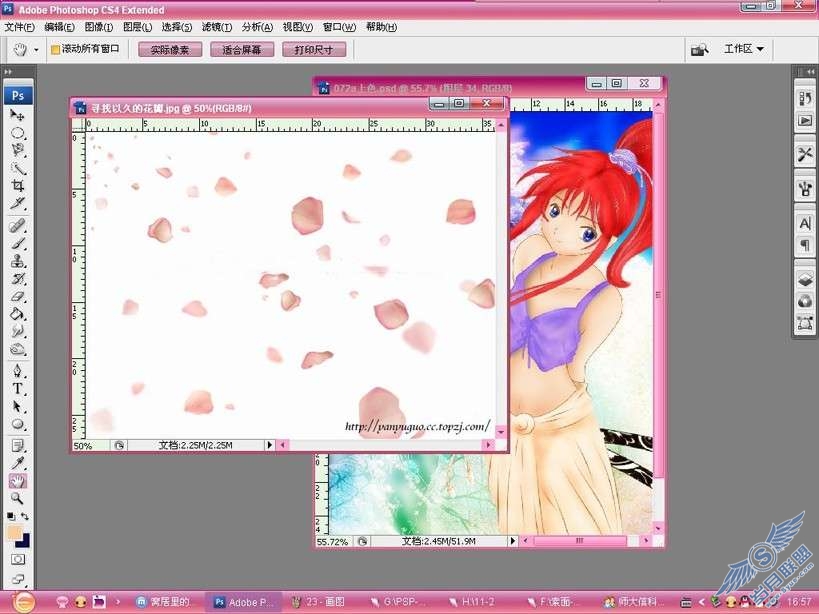Screen dimensions: 819x614
Task: Select the Clone Stamp tool
Action: 17,261
